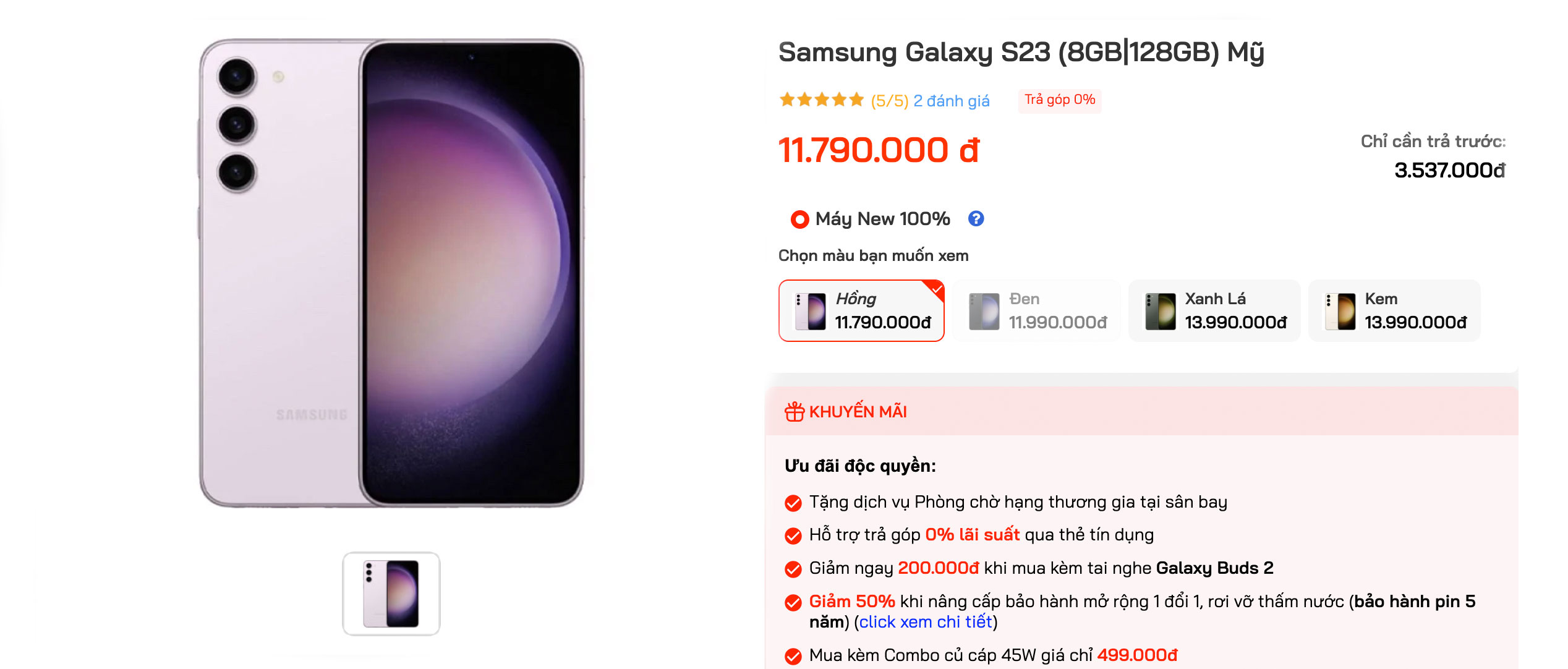Open the click xem chi tiết link
The width and height of the screenshot is (1568, 669).
click(x=926, y=622)
